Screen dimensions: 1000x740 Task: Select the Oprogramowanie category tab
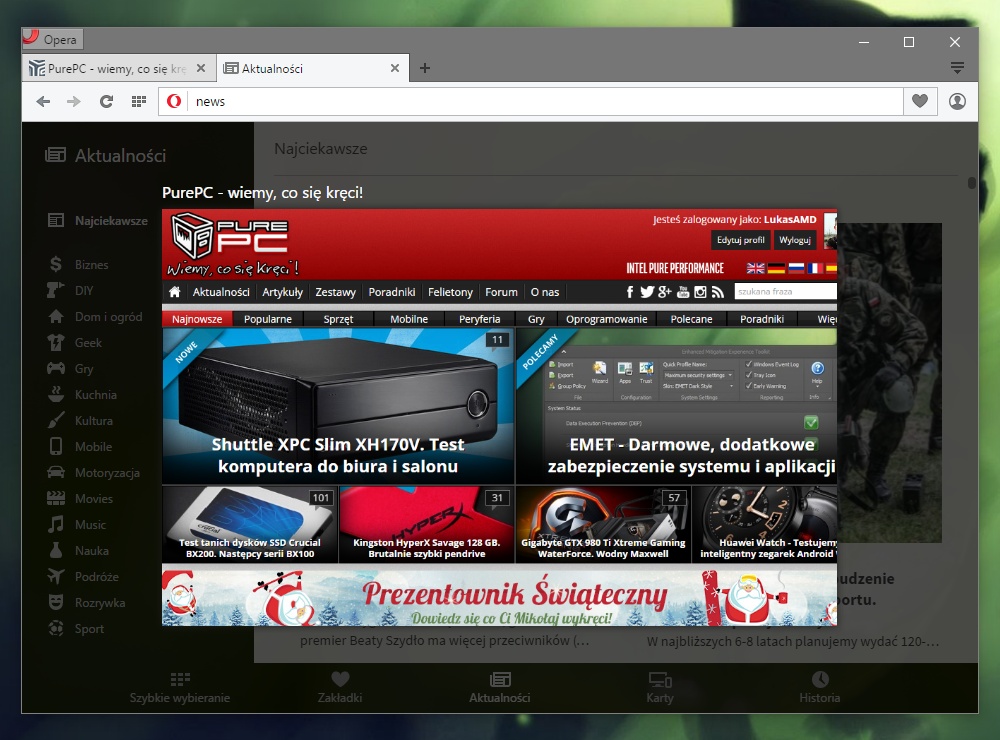[x=607, y=319]
